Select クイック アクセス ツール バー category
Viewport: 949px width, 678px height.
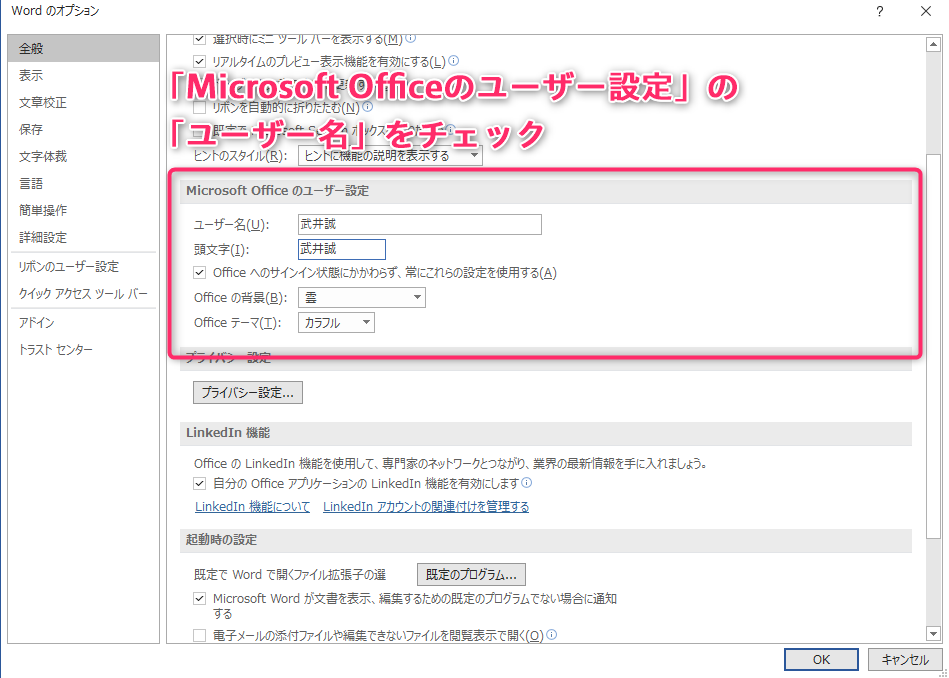(x=84, y=294)
